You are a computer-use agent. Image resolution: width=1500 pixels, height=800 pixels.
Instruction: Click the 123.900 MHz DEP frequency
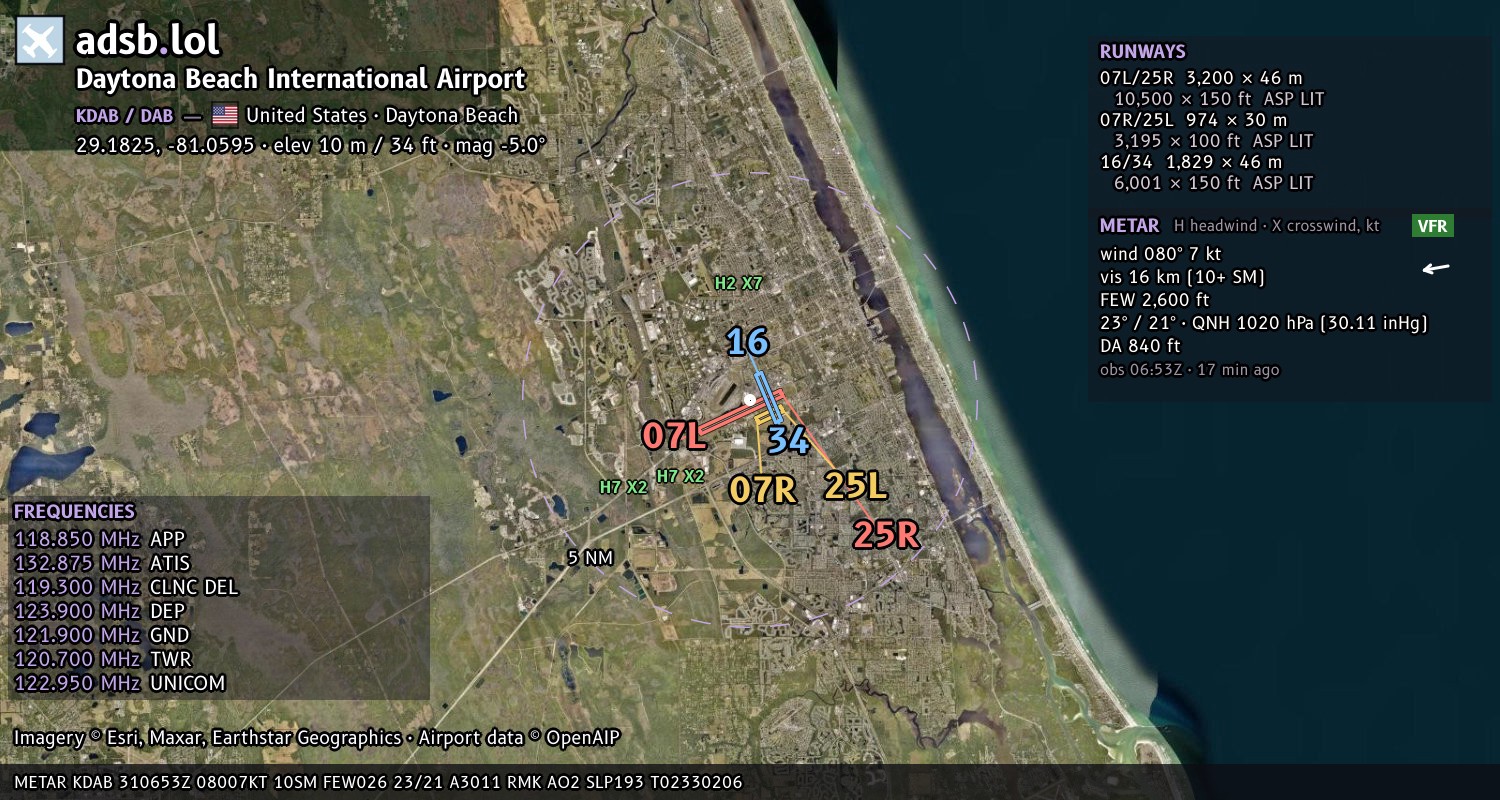[x=99, y=611]
